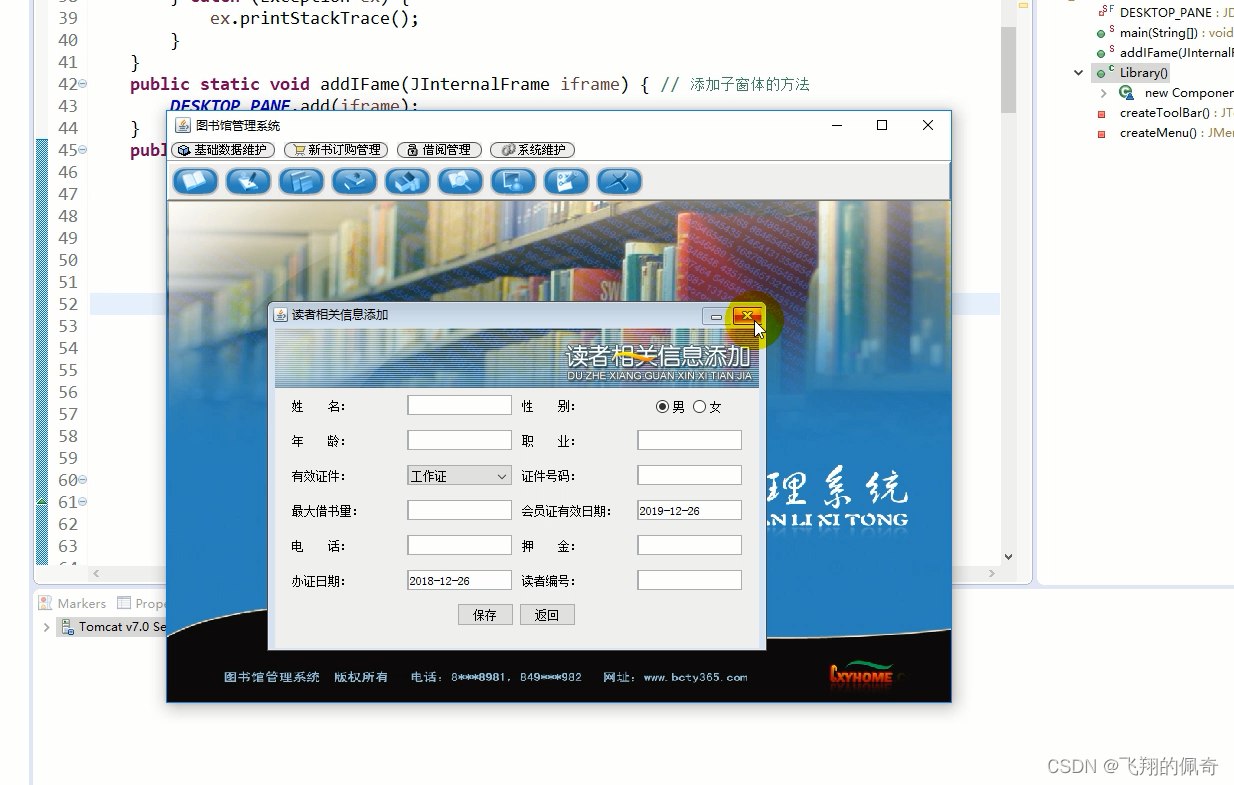Select the books bundle toolbar icon
This screenshot has width=1234, height=785.
[407, 181]
